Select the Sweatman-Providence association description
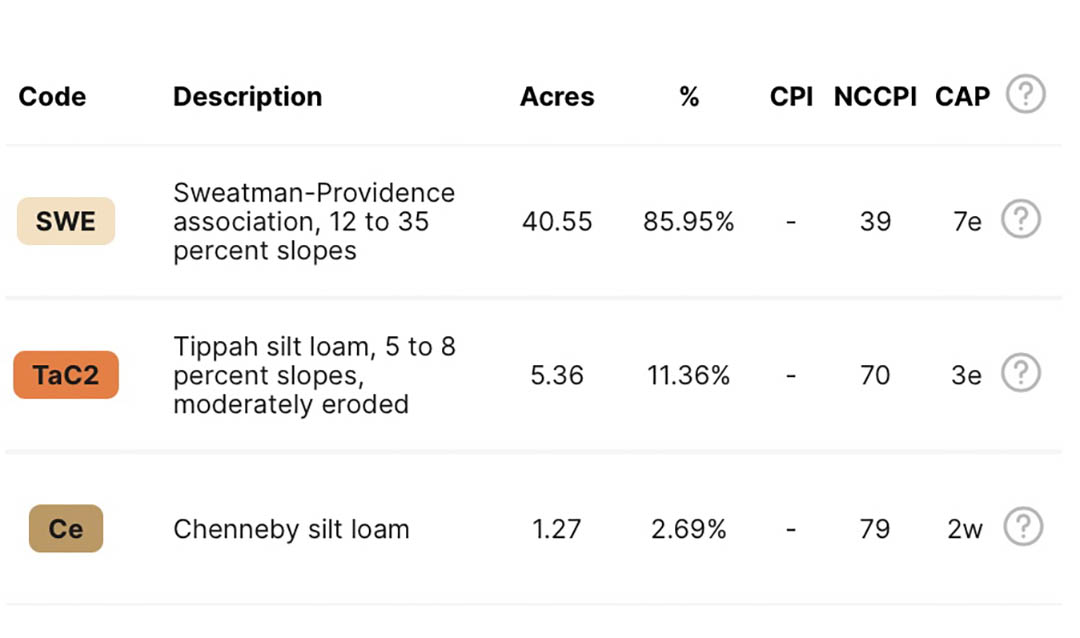Image resolution: width=1080 pixels, height=638 pixels. (314, 221)
